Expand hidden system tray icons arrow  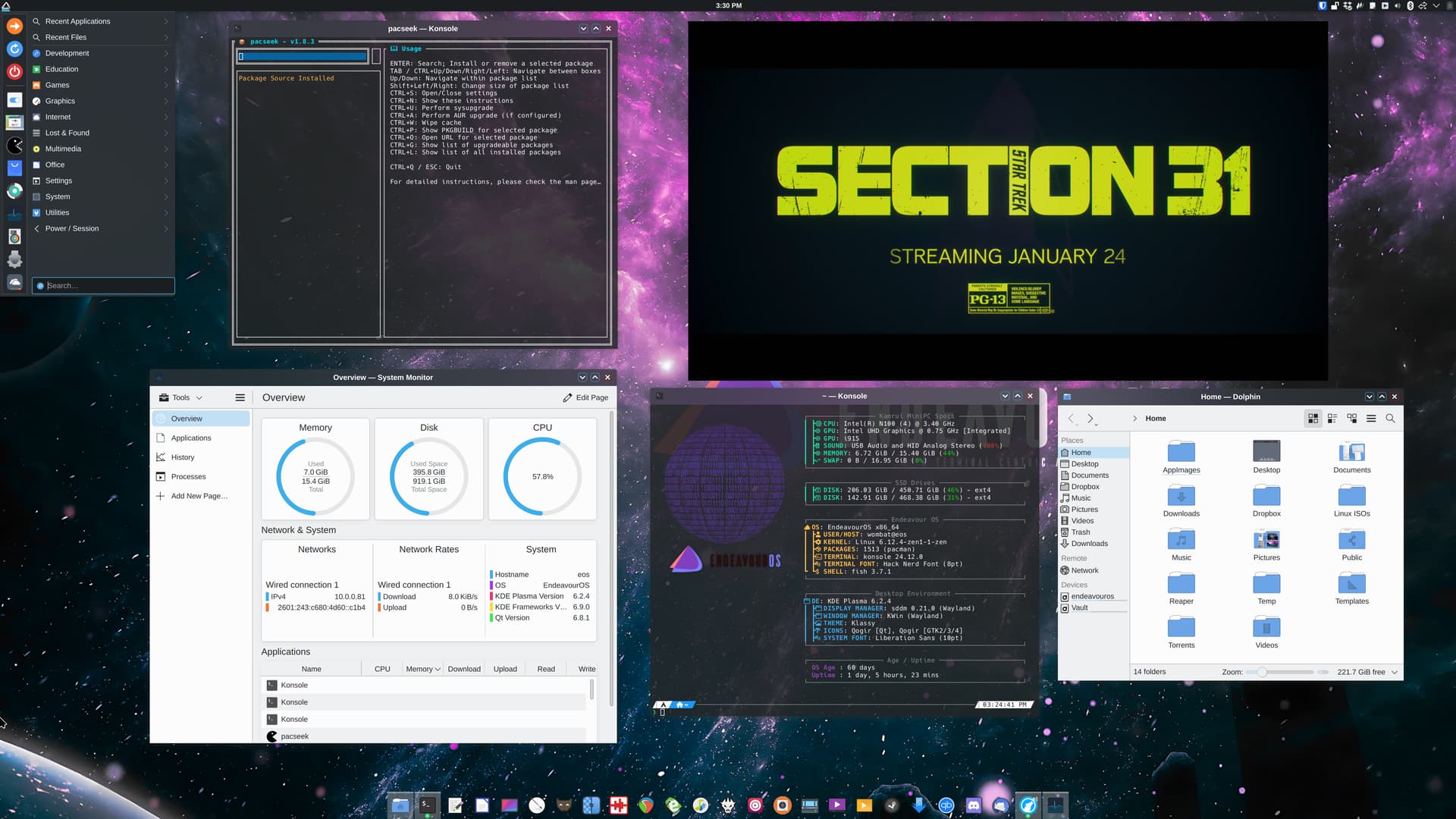1436,5
